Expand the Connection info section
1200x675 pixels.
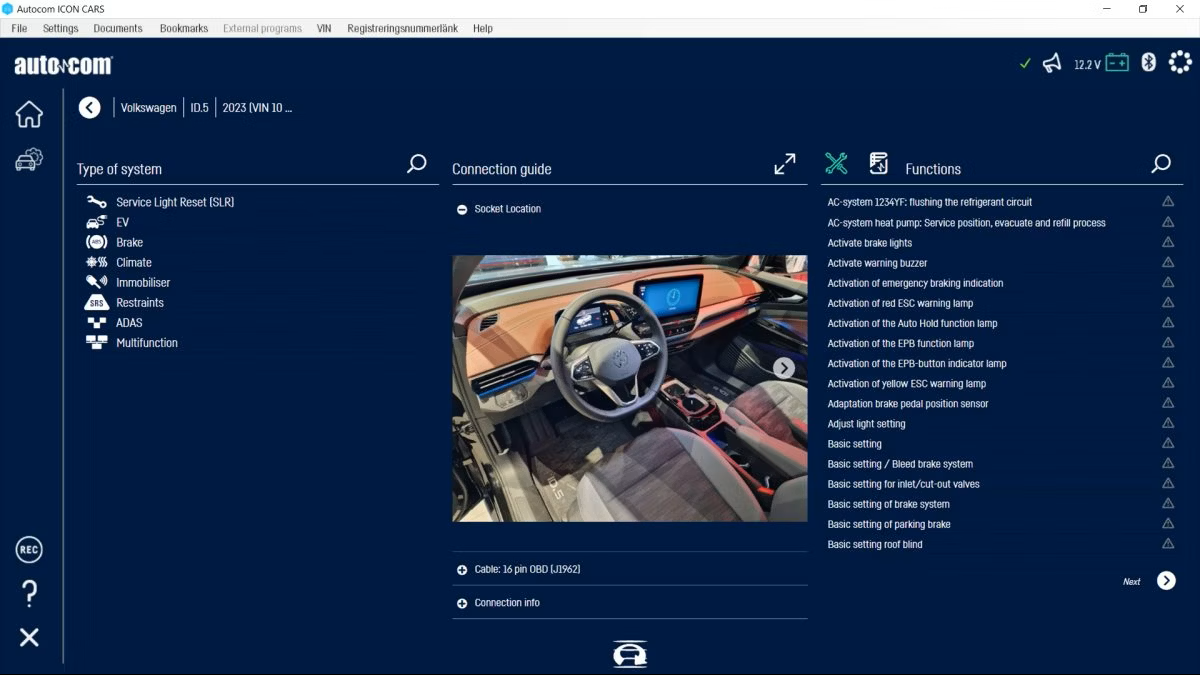(462, 603)
